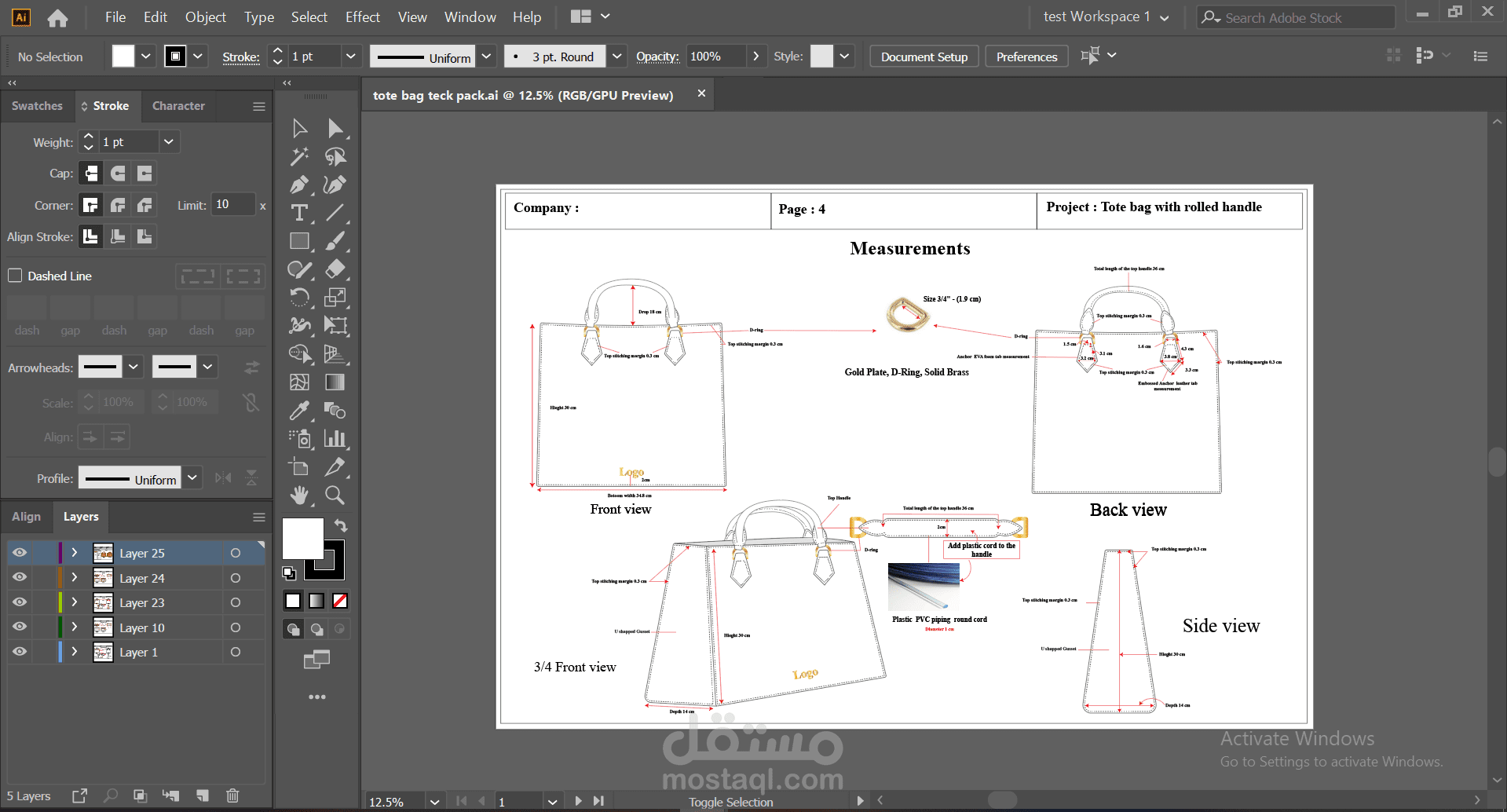Select the Artboard tool
1507x812 pixels.
[299, 467]
